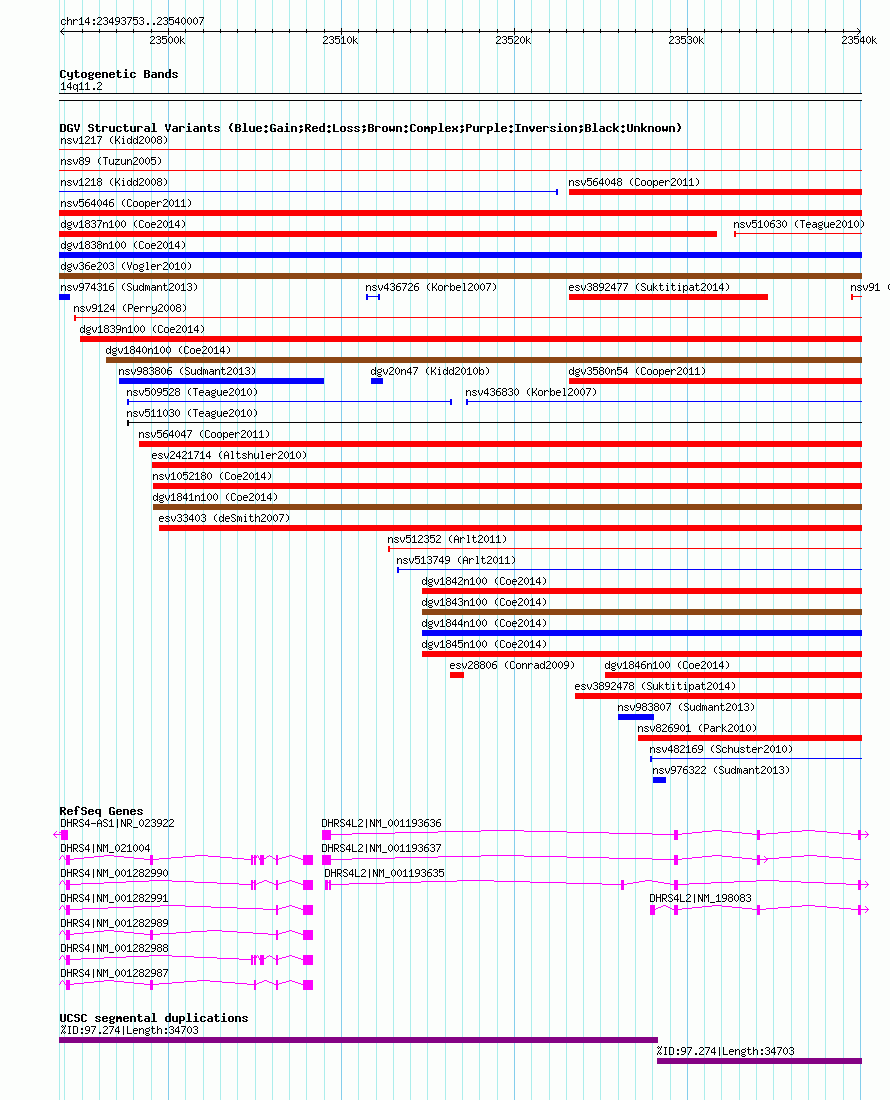Open transcript DHRS4|NM_001282987
The width and height of the screenshot is (890, 1100).
(114, 974)
